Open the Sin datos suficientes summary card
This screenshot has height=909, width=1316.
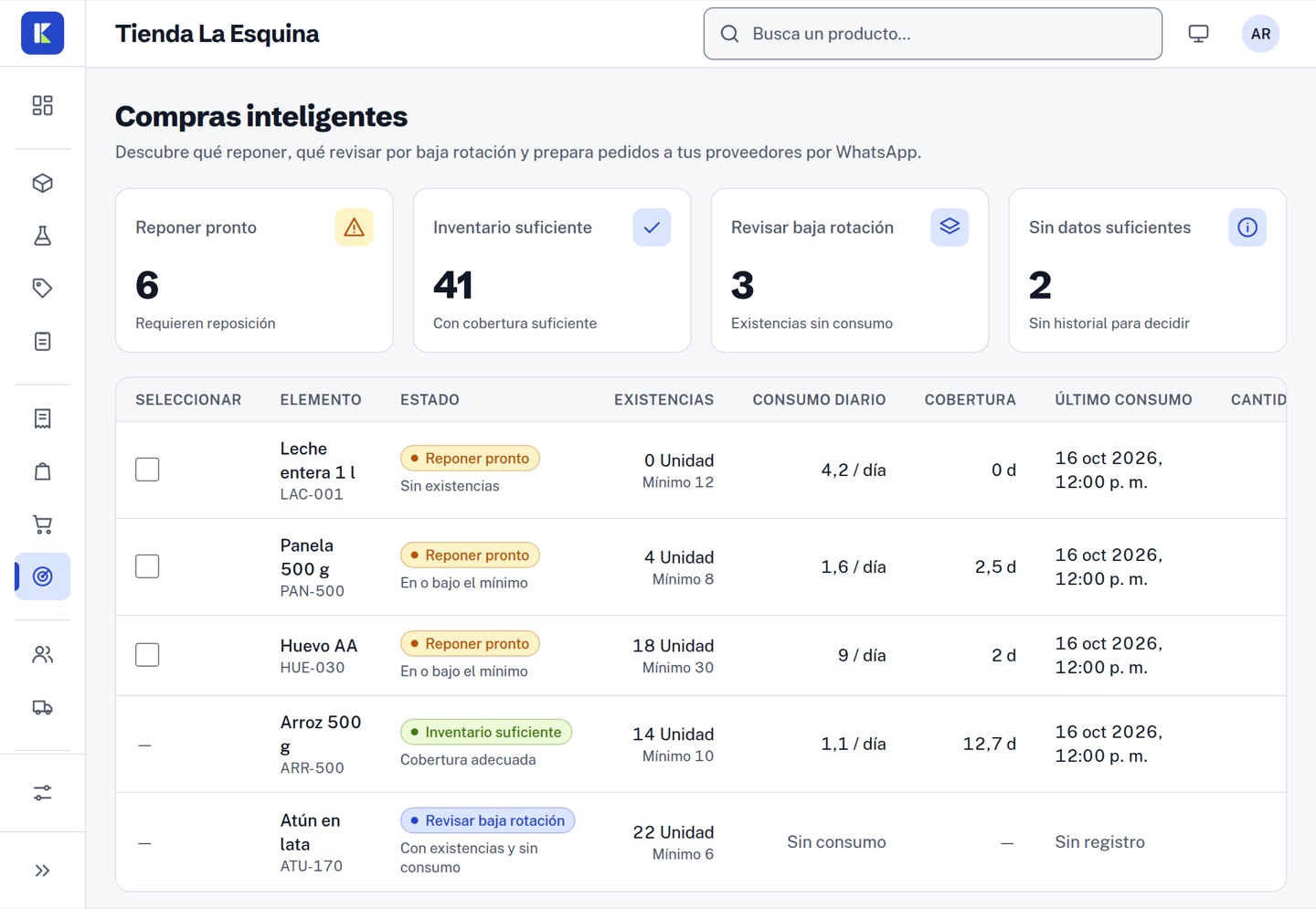[x=1148, y=270]
